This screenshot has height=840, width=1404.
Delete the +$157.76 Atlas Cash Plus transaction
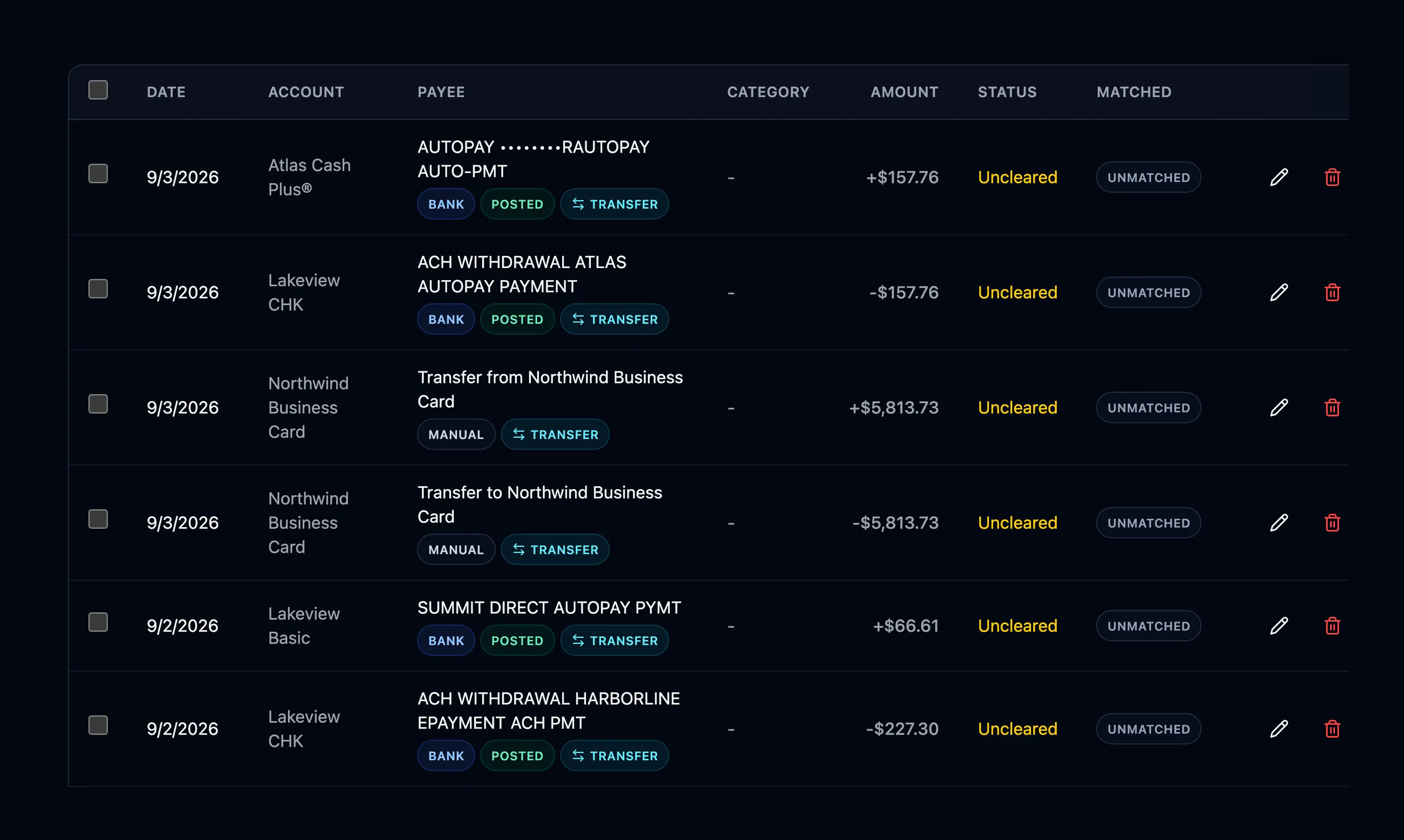(x=1332, y=177)
